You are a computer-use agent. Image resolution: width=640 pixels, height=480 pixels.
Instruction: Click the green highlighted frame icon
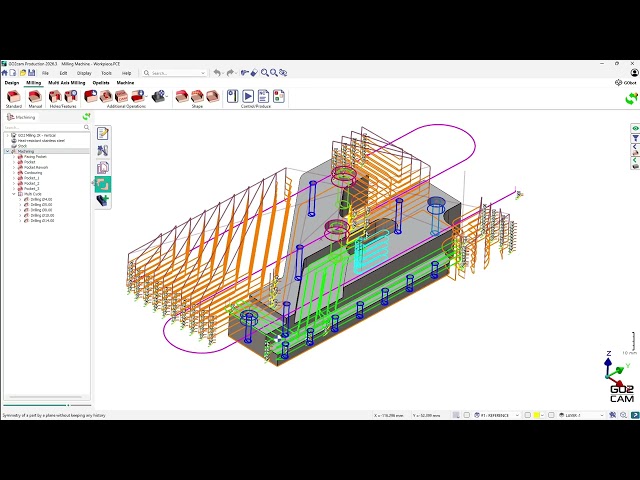tap(102, 184)
